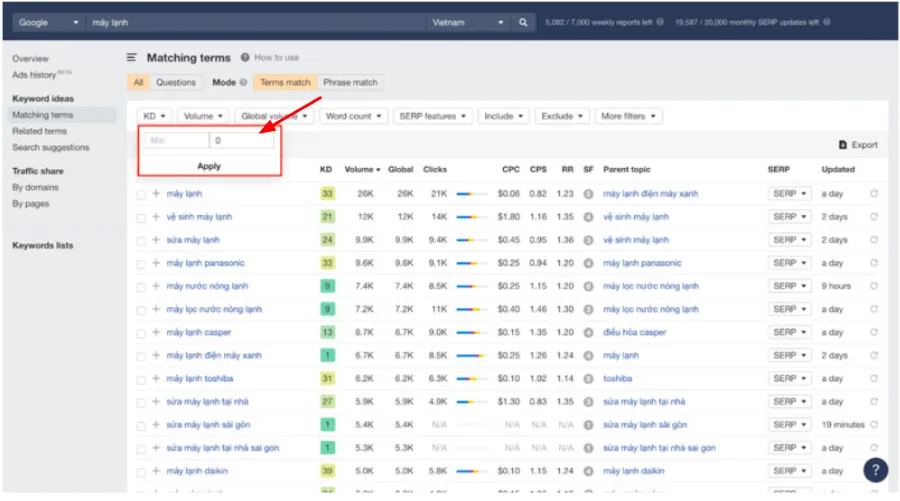Open the Vietnam country dropdown

coord(468,22)
